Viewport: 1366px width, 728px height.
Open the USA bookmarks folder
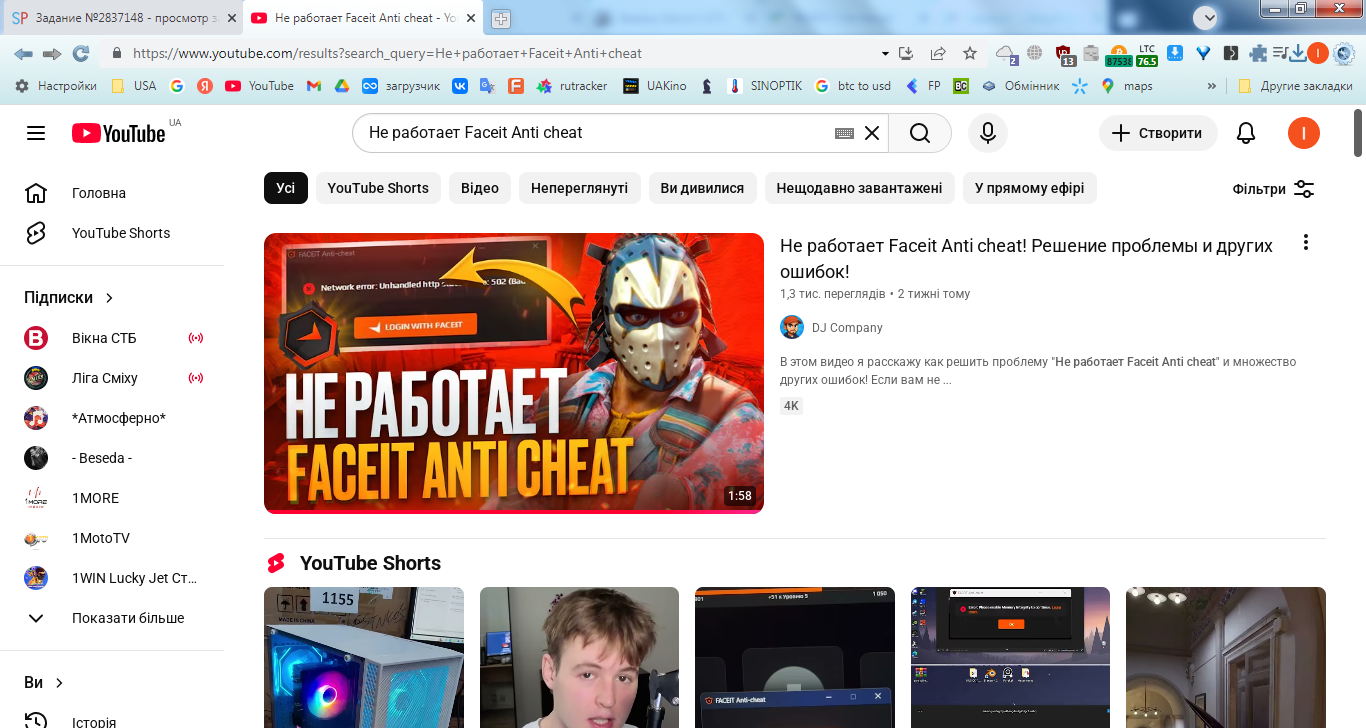(x=133, y=86)
